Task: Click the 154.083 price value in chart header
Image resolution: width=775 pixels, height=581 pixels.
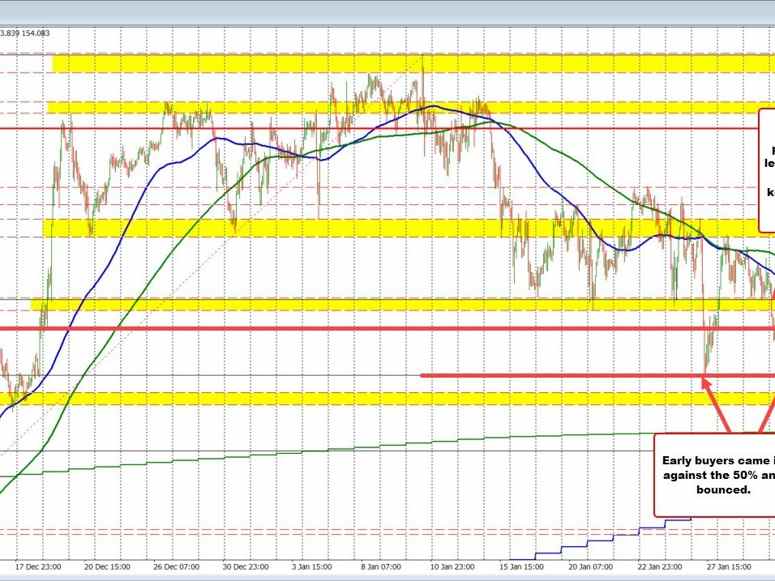Action: click(x=37, y=33)
